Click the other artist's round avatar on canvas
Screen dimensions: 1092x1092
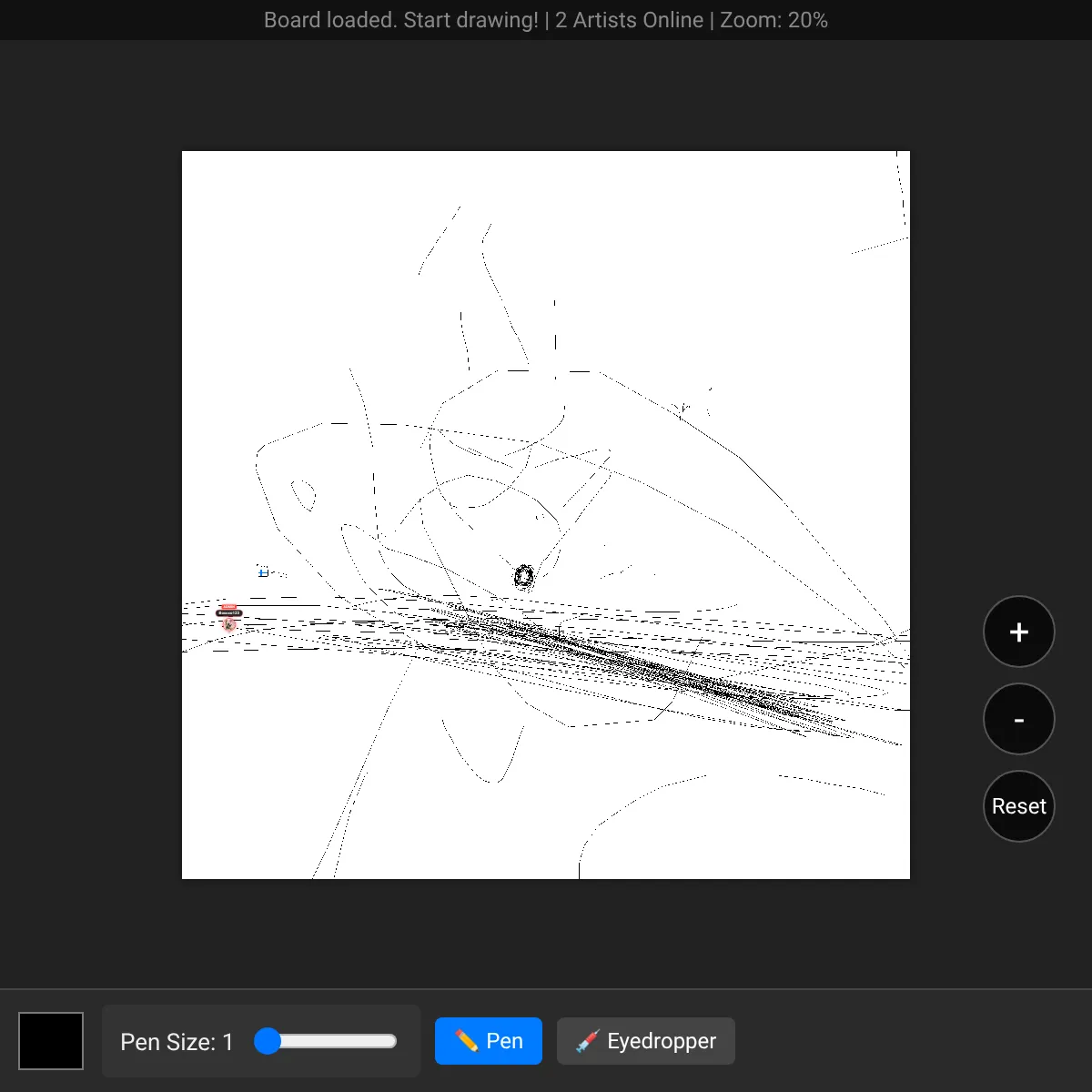[229, 624]
